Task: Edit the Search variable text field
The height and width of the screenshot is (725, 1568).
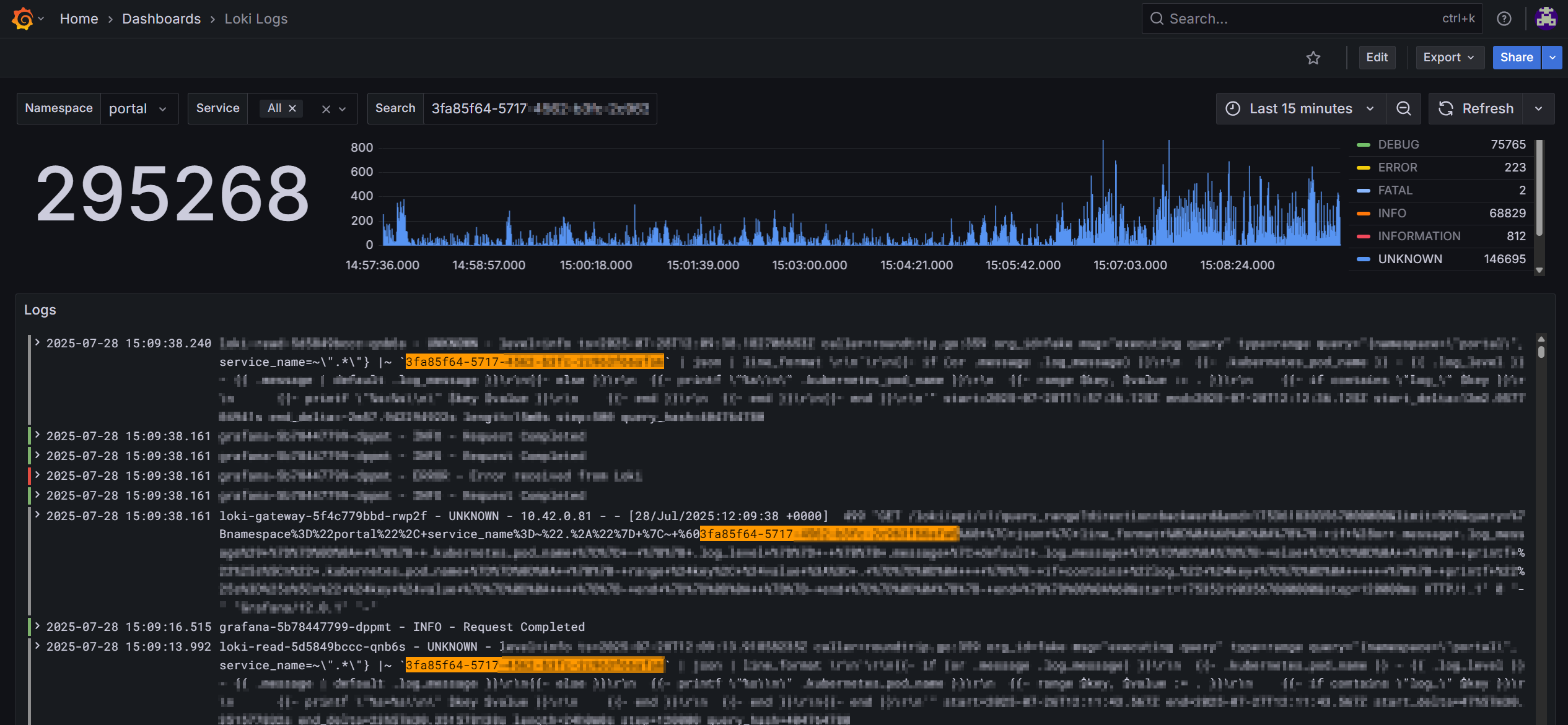Action: (540, 108)
